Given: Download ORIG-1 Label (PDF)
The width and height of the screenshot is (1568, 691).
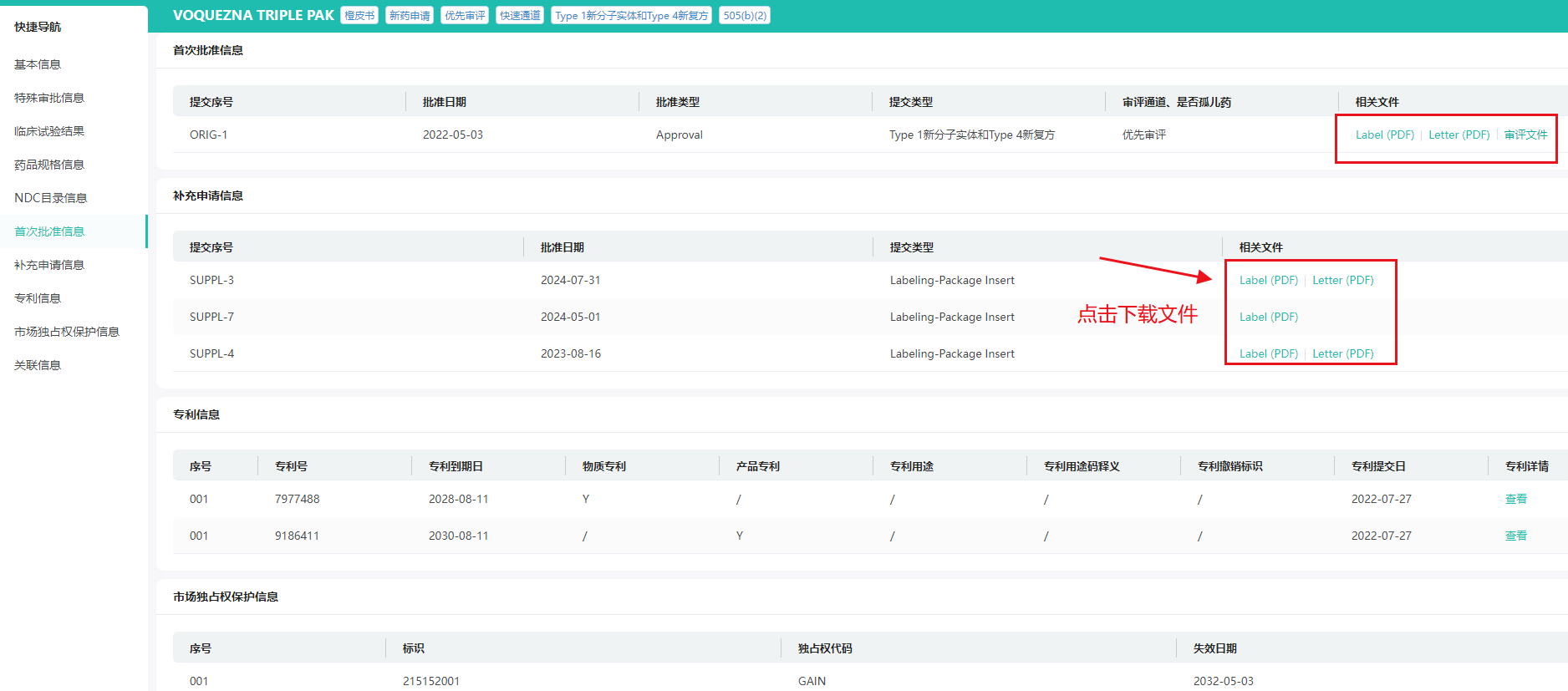Looking at the screenshot, I should (x=1385, y=135).
